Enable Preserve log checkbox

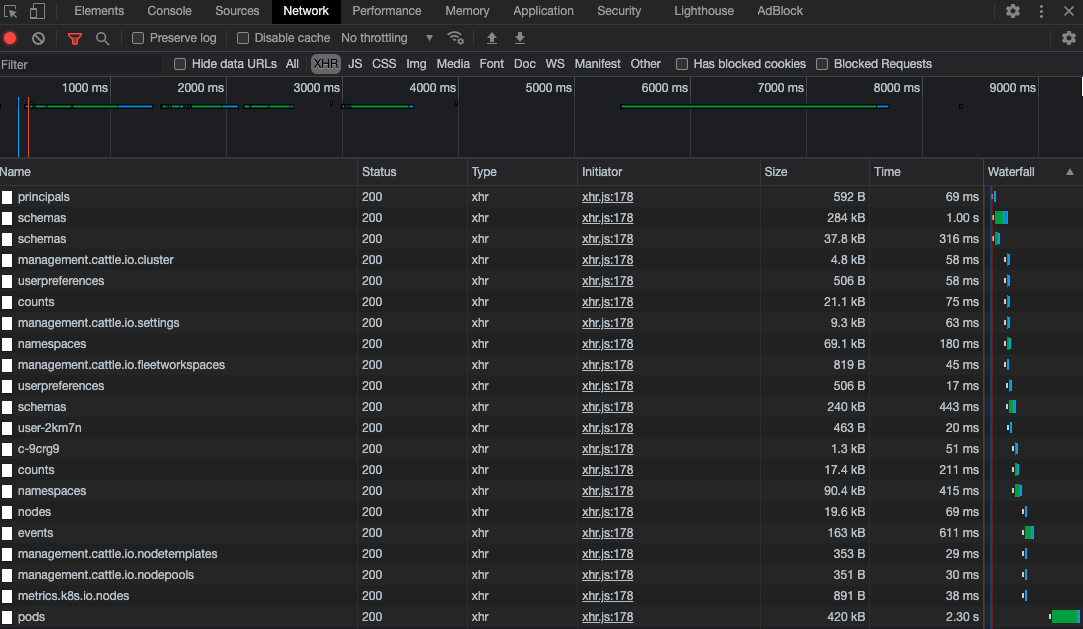click(x=138, y=38)
